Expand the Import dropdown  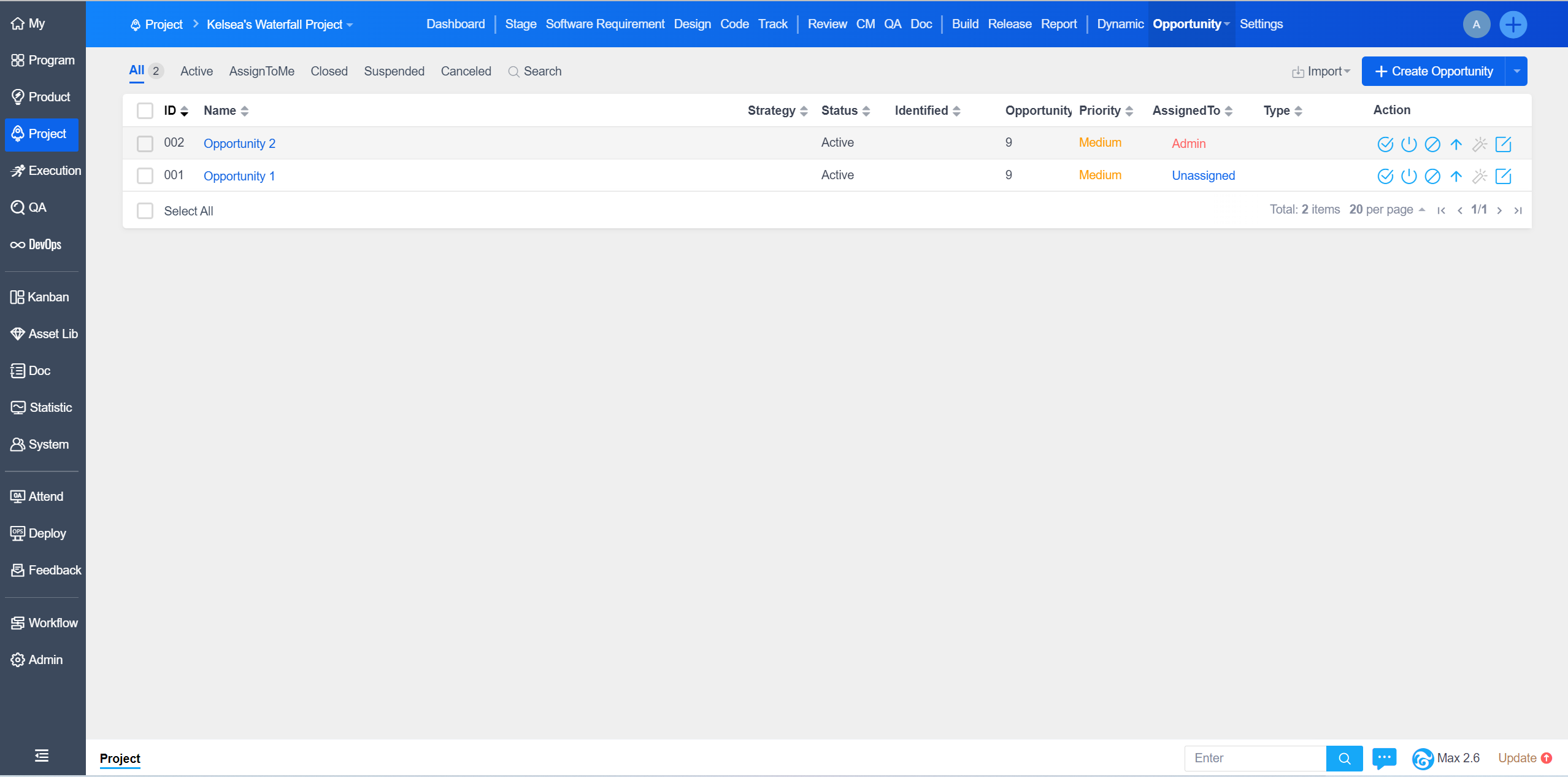1321,71
